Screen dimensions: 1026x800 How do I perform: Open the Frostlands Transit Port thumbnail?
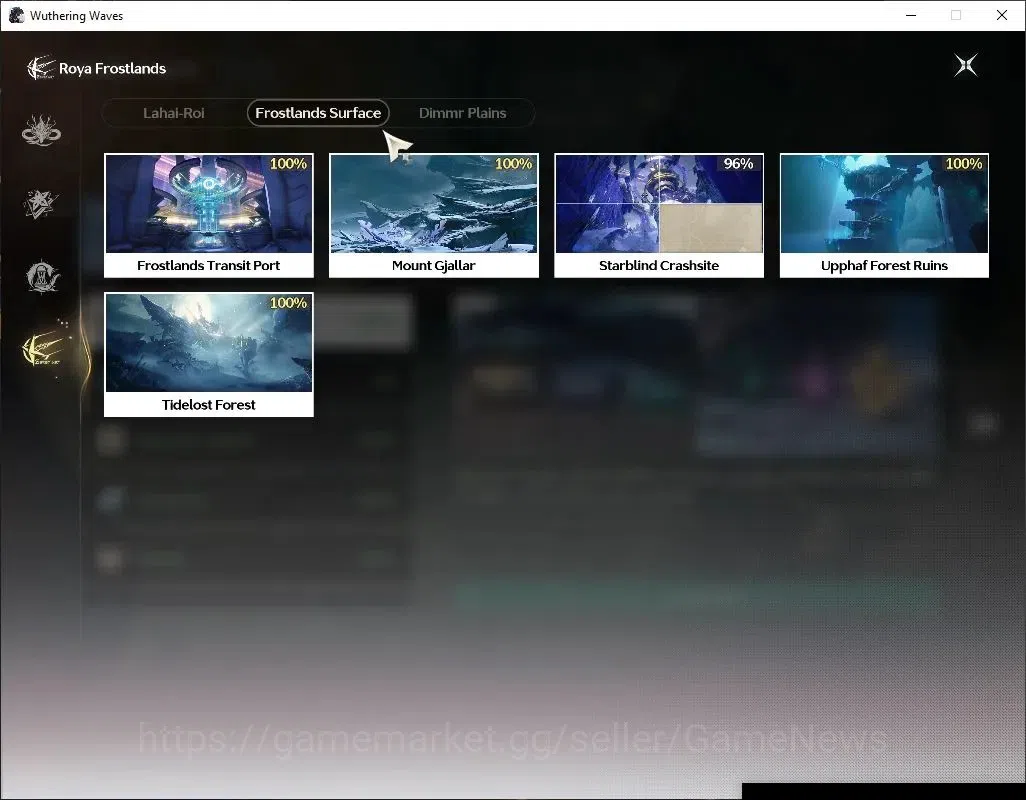[209, 203]
